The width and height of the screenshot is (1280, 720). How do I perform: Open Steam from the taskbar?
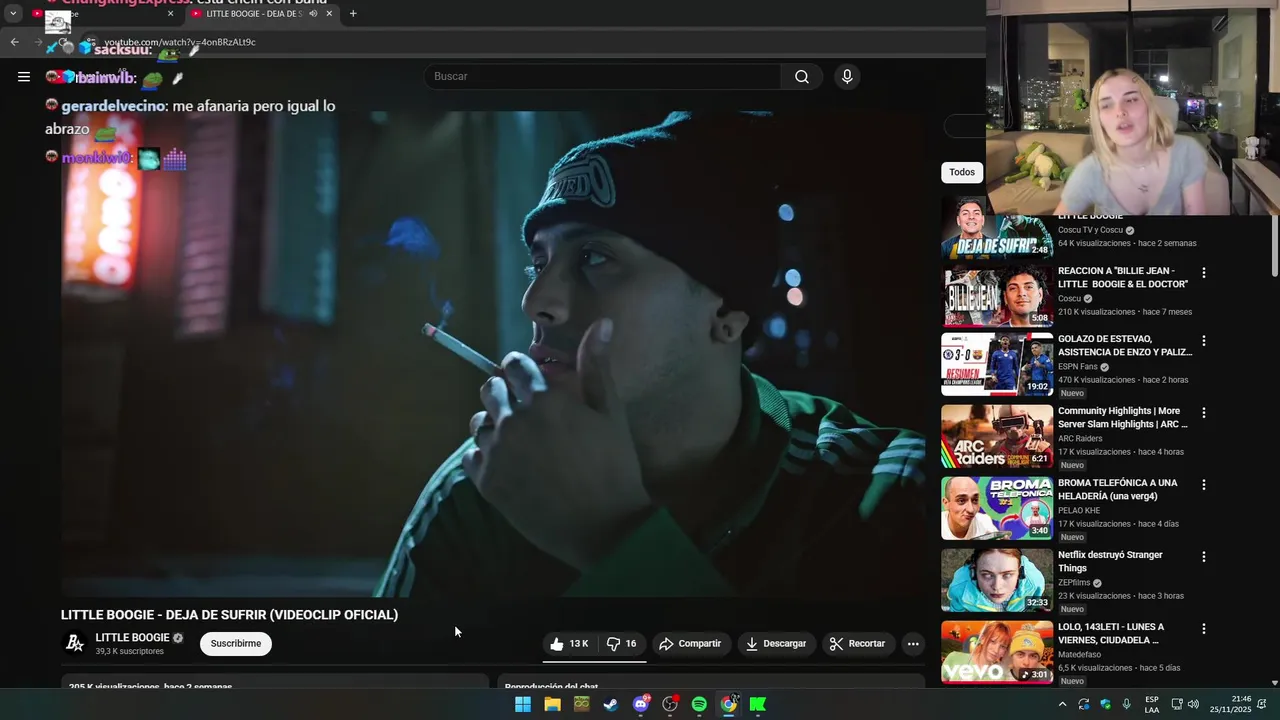(x=611, y=704)
